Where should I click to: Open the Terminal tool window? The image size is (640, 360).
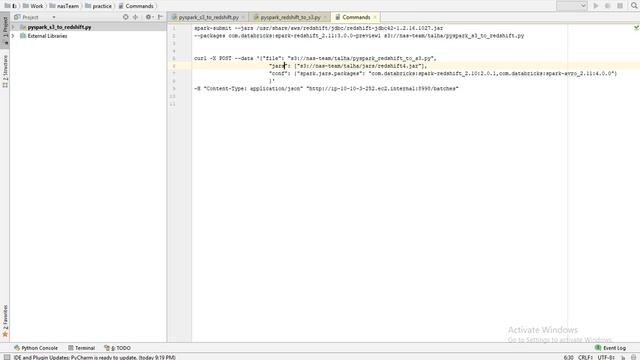(x=81, y=348)
